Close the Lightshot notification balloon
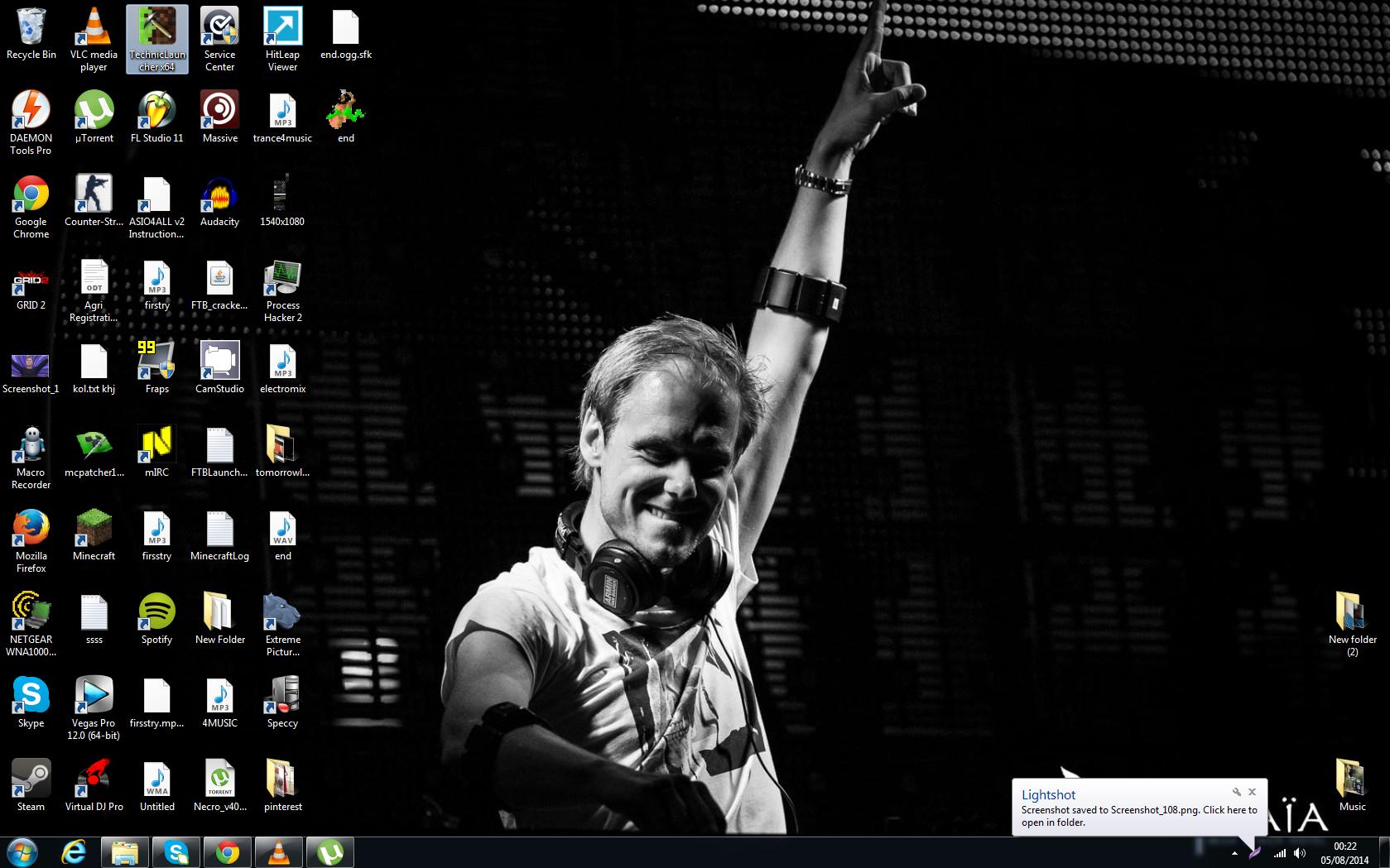The width and height of the screenshot is (1390, 868). tap(1252, 792)
